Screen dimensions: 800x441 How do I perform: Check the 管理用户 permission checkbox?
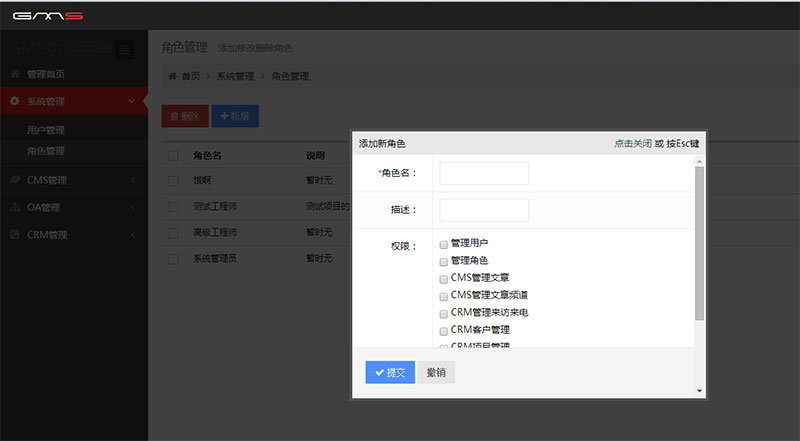[443, 243]
